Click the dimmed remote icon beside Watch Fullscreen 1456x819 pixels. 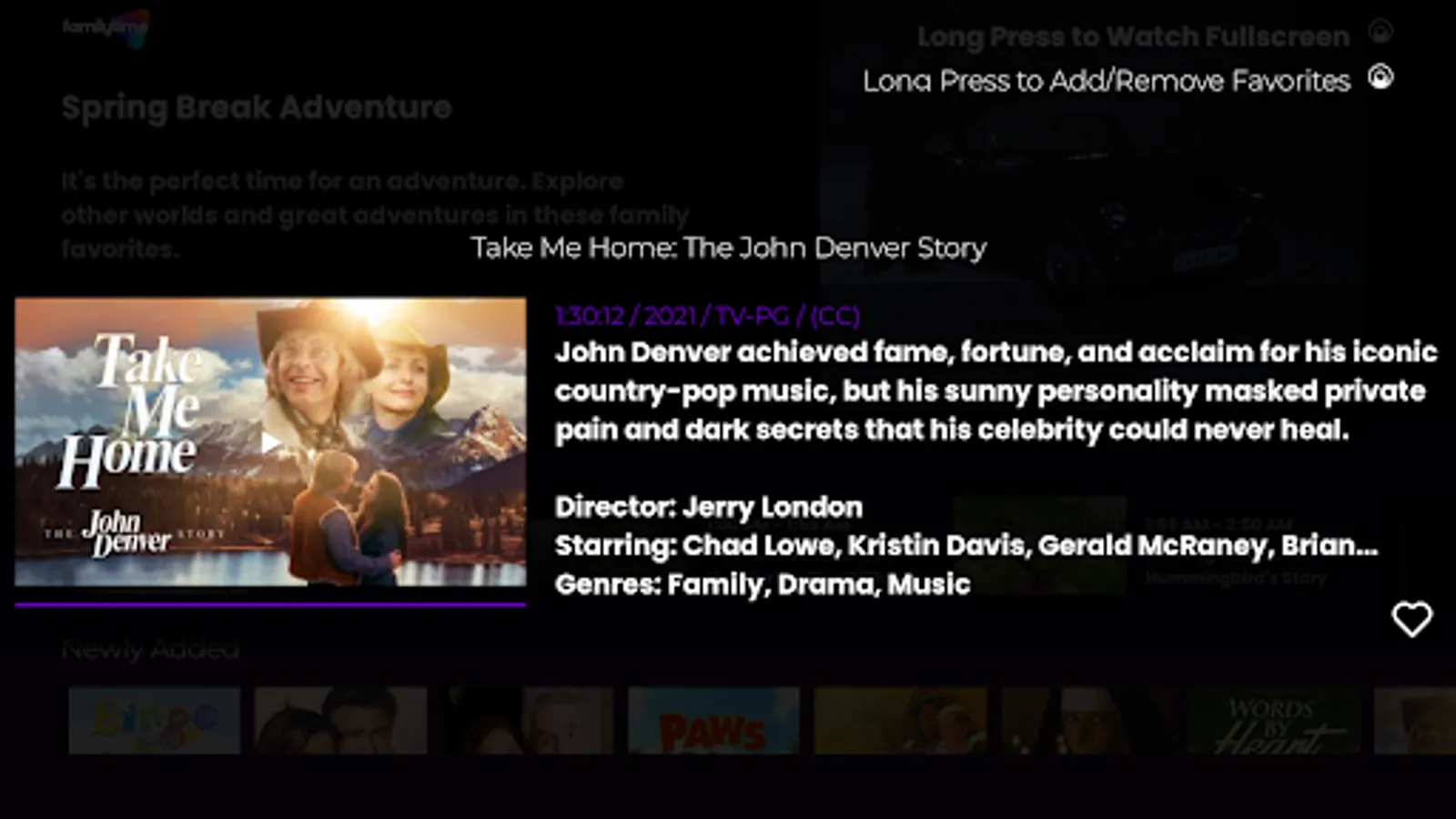coord(1380,33)
